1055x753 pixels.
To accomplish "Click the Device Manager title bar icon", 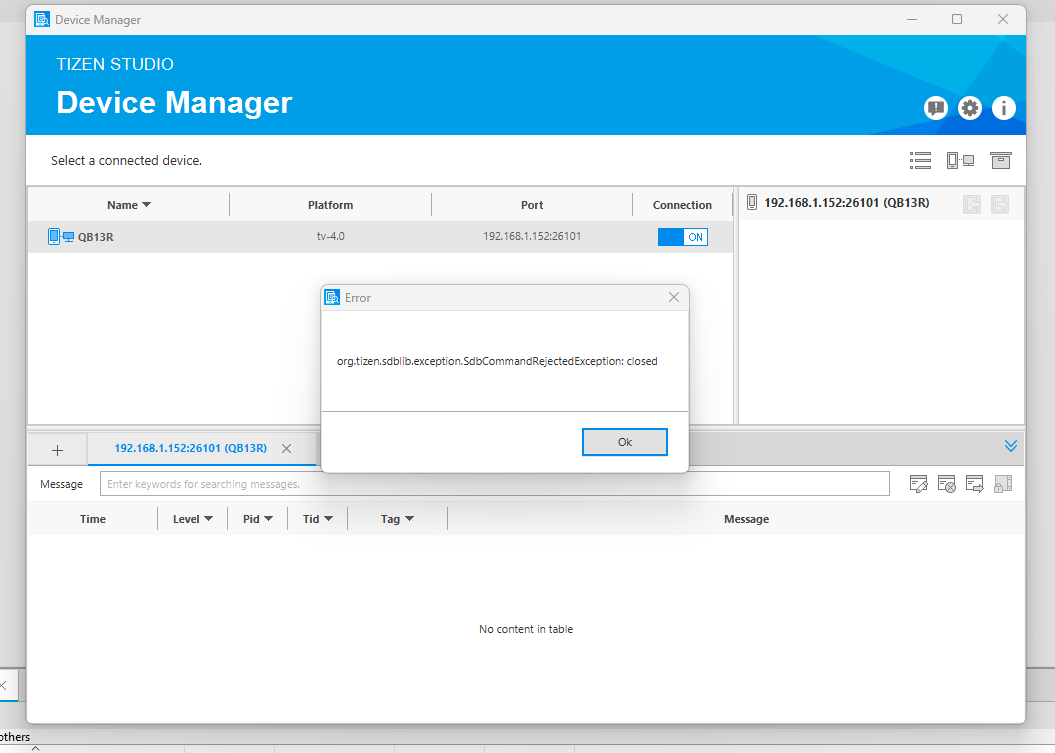I will point(42,20).
